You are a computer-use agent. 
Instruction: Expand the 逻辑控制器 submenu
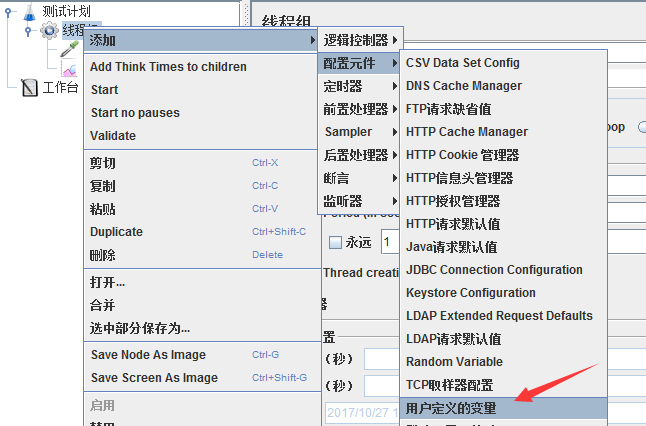click(360, 40)
